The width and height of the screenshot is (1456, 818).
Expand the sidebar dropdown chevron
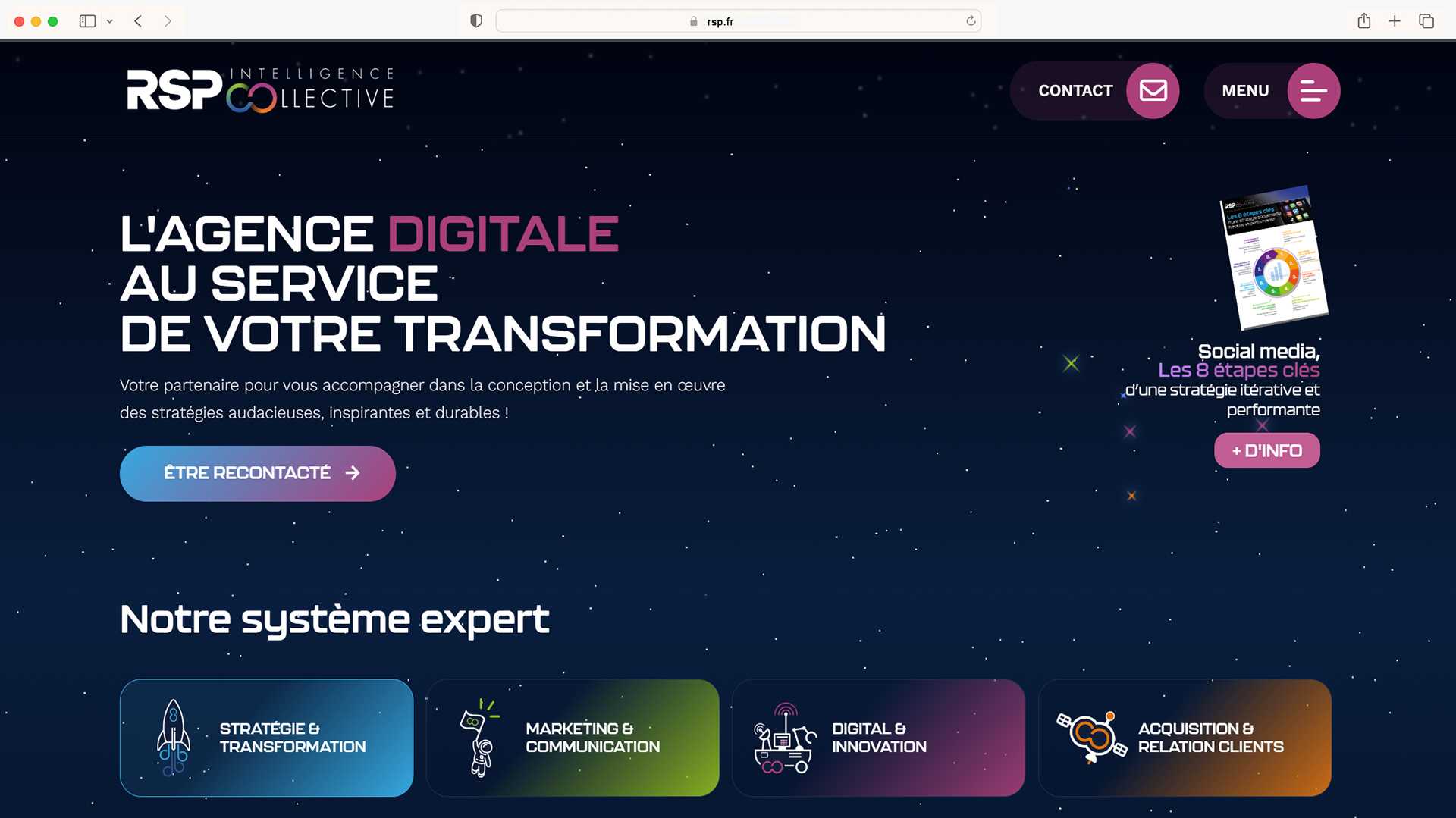(110, 21)
